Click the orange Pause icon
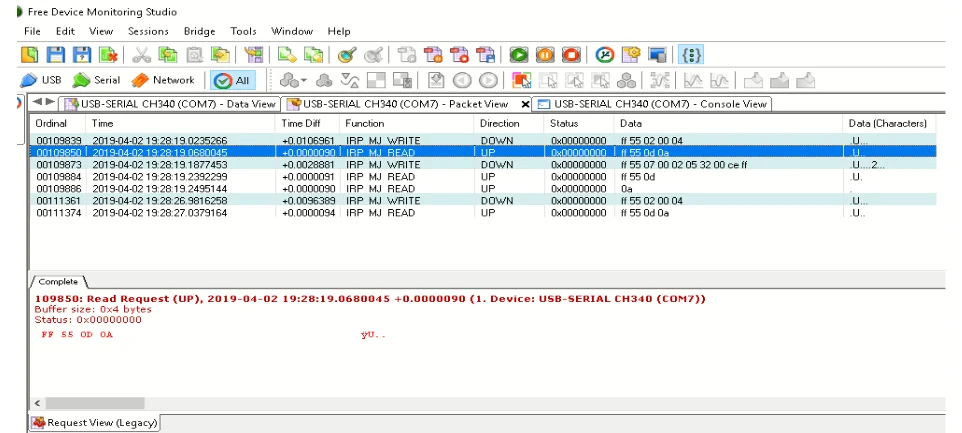 [x=545, y=55]
